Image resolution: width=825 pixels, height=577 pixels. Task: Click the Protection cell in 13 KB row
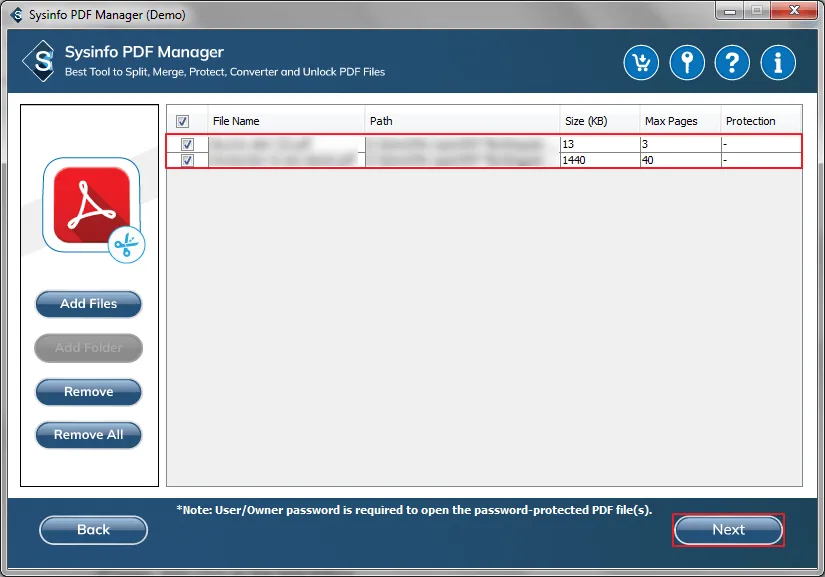click(761, 144)
